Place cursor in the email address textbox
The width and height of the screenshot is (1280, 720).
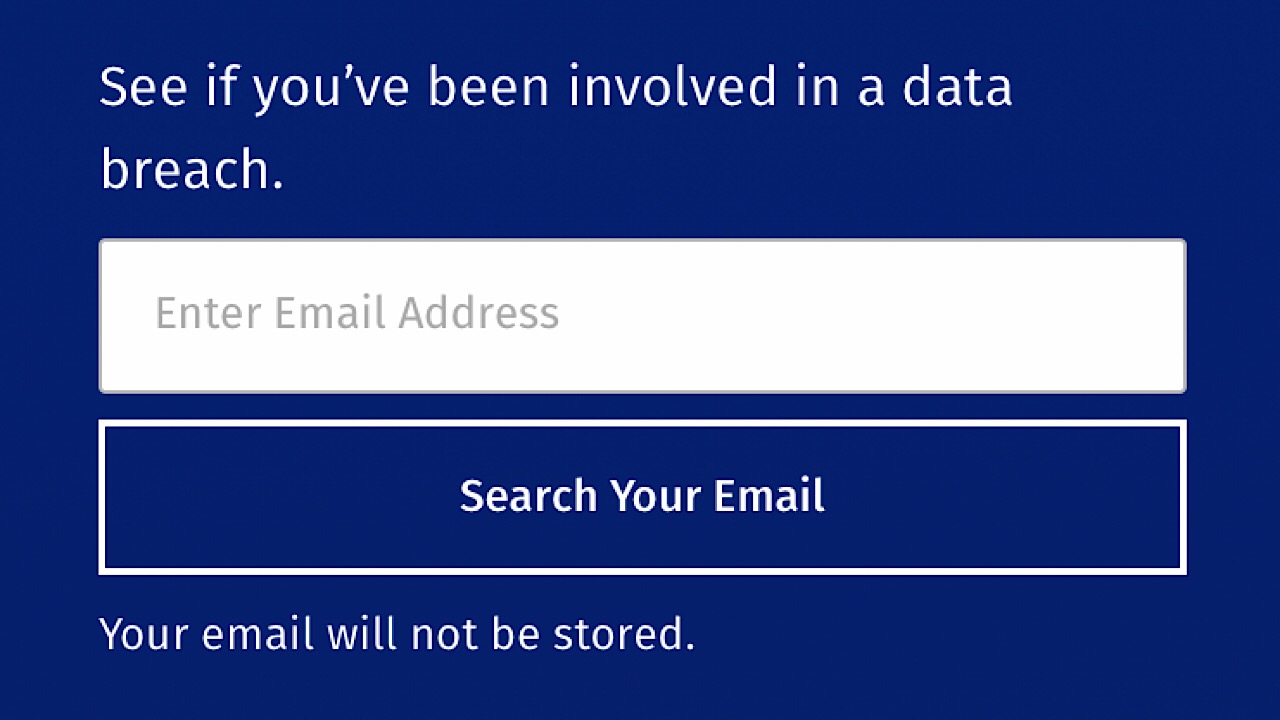[x=642, y=315]
